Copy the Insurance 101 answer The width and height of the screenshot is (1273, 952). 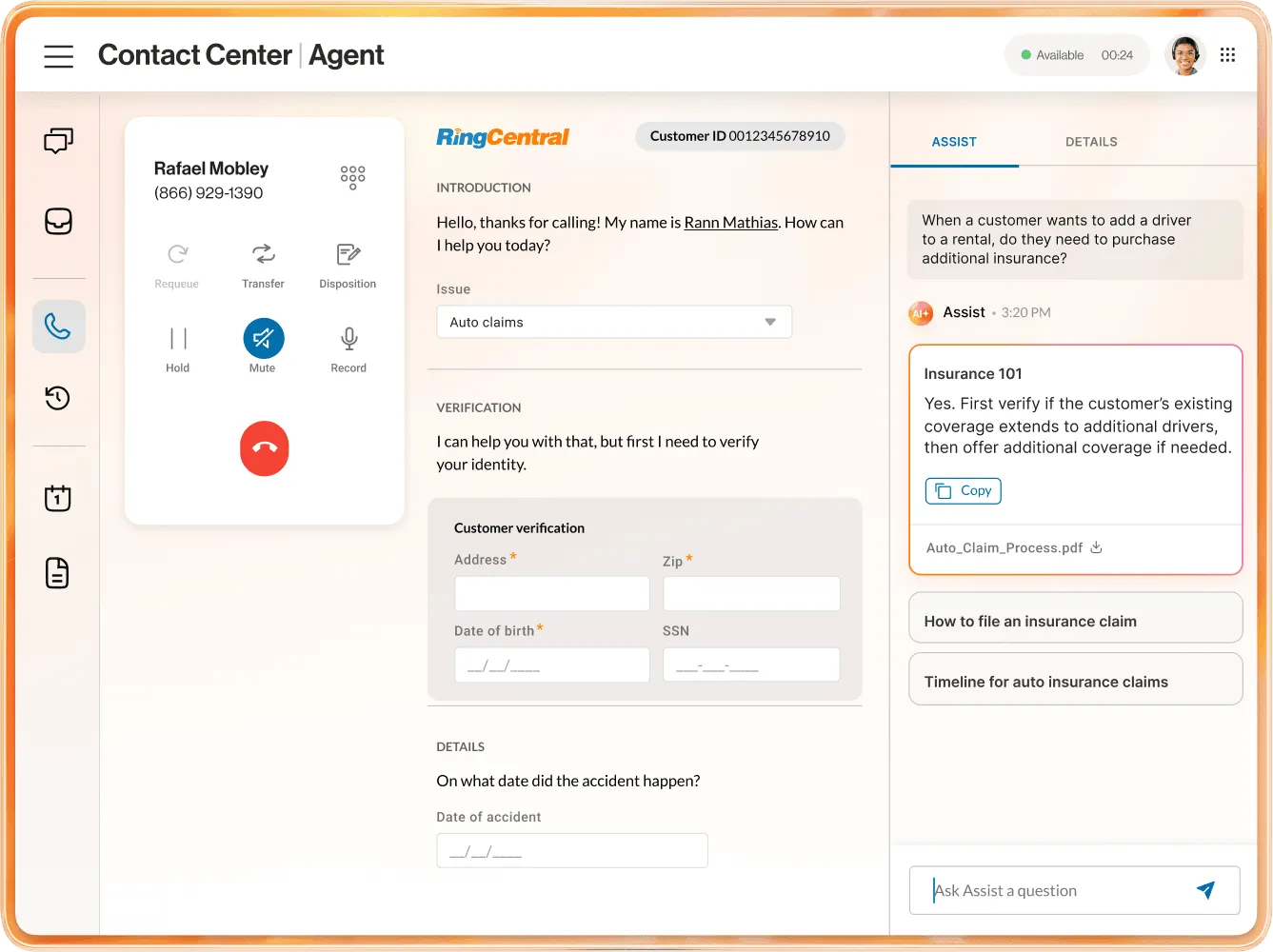tap(963, 490)
